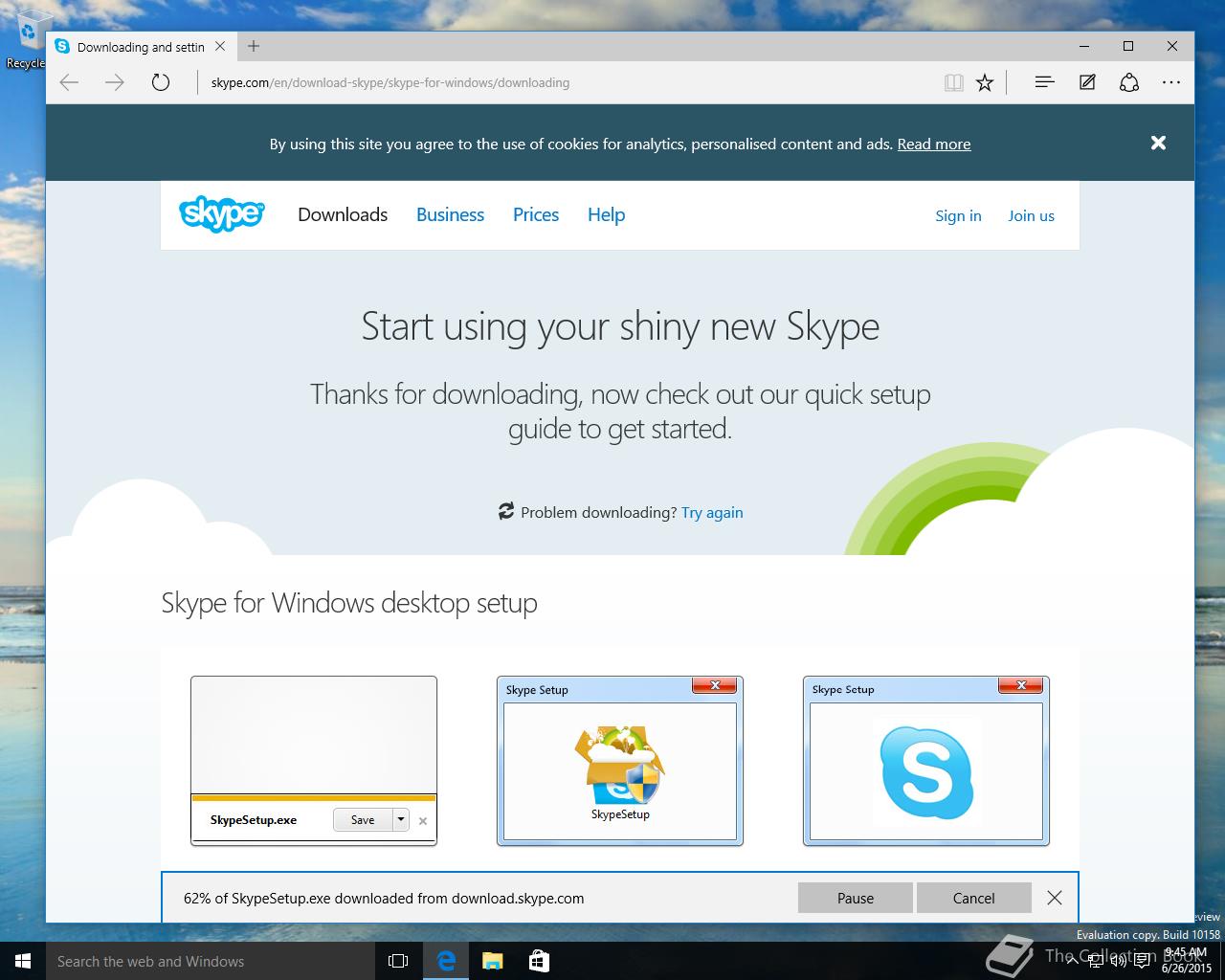Viewport: 1225px width, 980px height.
Task: Click the volume tray icon
Action: click(1117, 961)
